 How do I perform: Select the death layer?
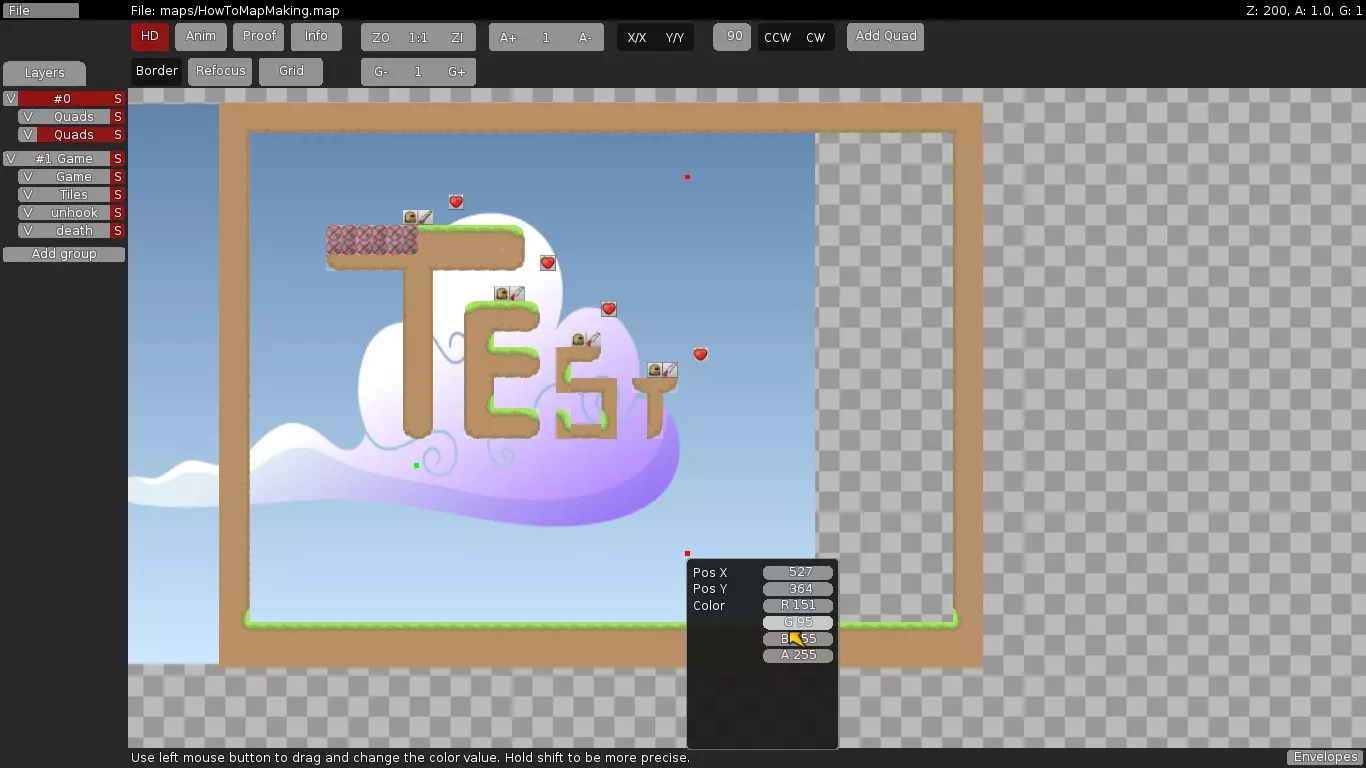tap(74, 231)
